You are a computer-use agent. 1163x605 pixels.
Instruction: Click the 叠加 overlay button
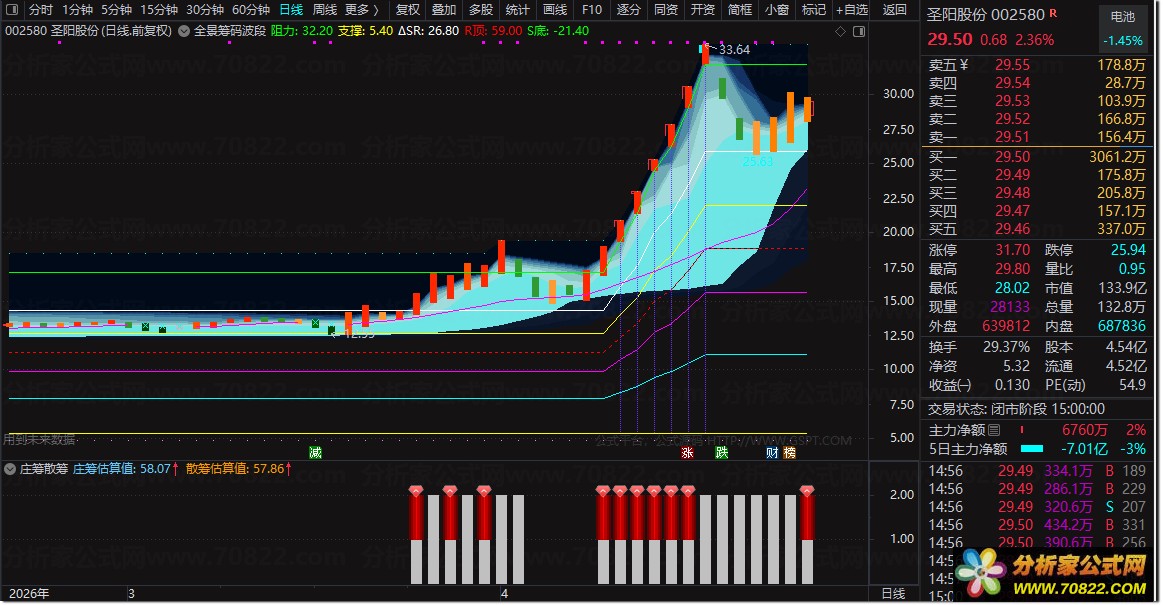(444, 10)
